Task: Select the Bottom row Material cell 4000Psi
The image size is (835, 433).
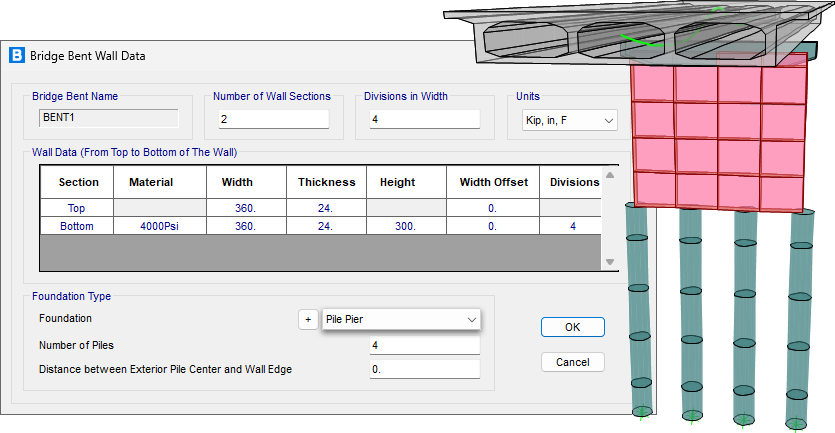Action: point(151,227)
